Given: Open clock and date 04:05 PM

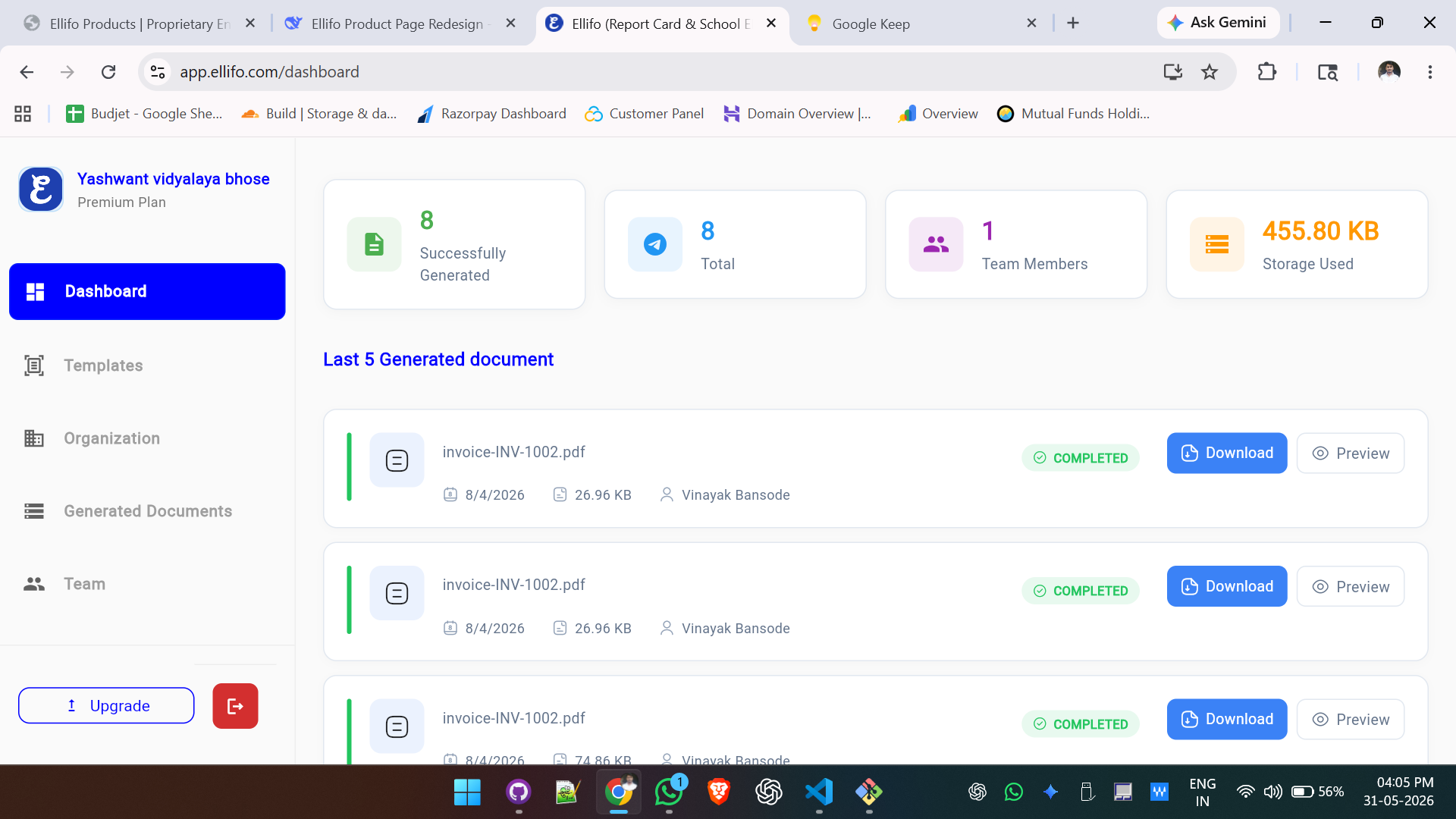Looking at the screenshot, I should click(1398, 792).
